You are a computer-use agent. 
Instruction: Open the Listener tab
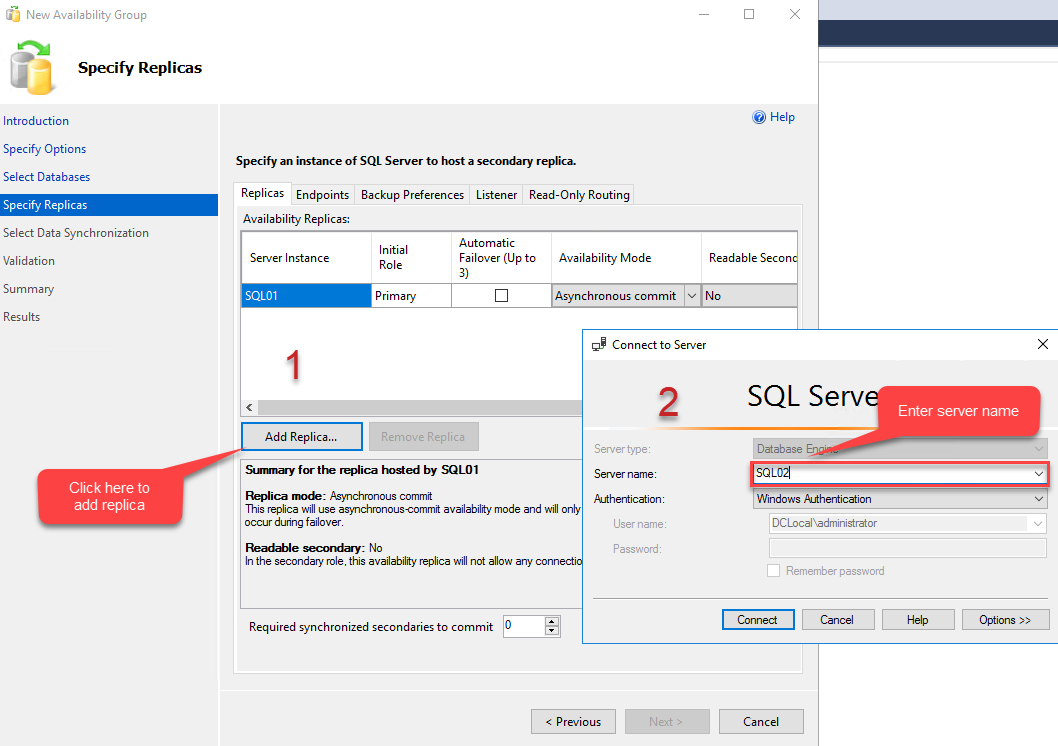click(x=497, y=194)
